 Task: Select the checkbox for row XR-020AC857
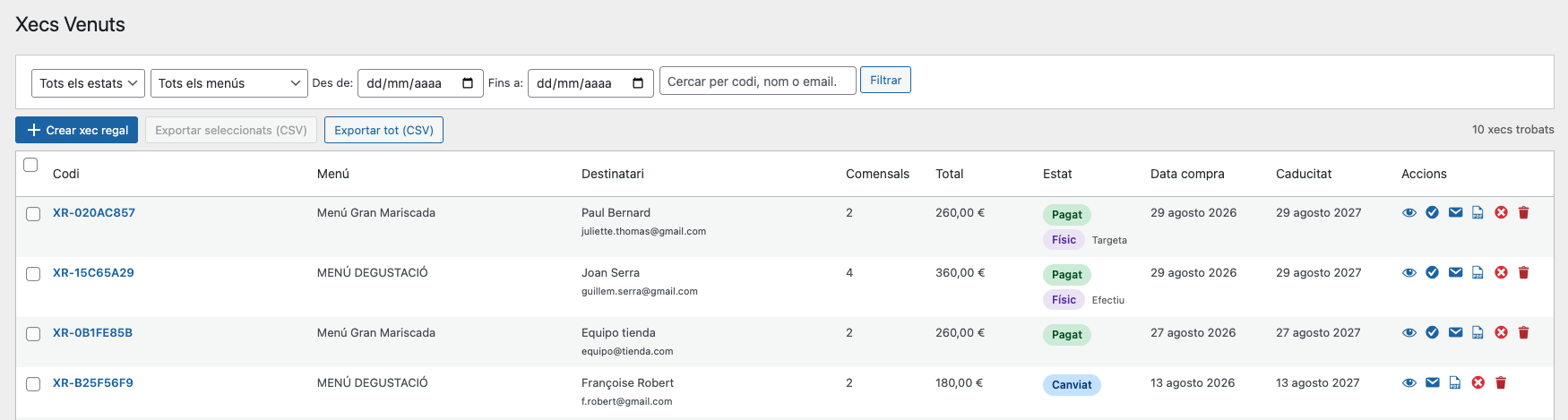(33, 214)
